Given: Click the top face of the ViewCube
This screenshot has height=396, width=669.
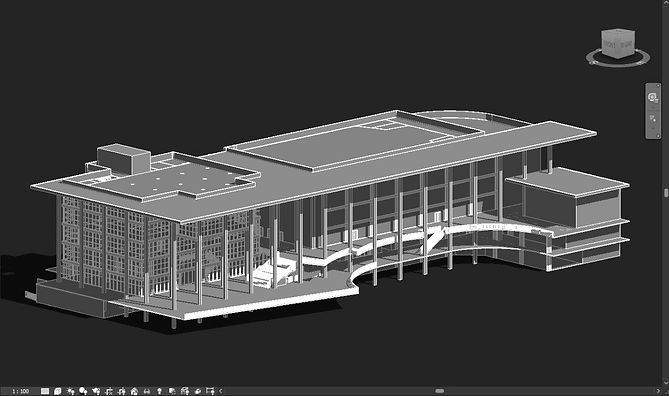Looking at the screenshot, I should [618, 32].
